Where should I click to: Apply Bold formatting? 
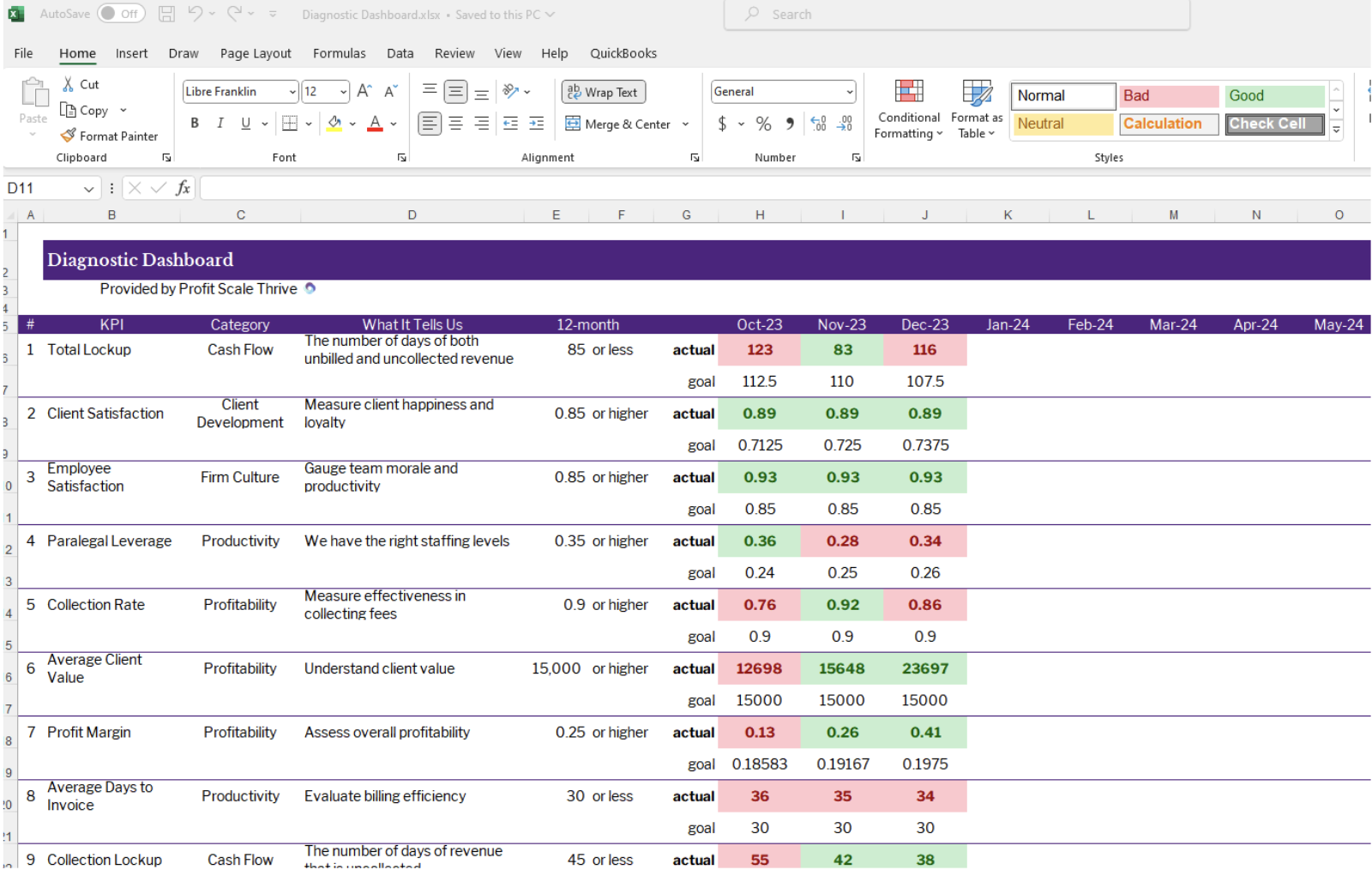195,124
